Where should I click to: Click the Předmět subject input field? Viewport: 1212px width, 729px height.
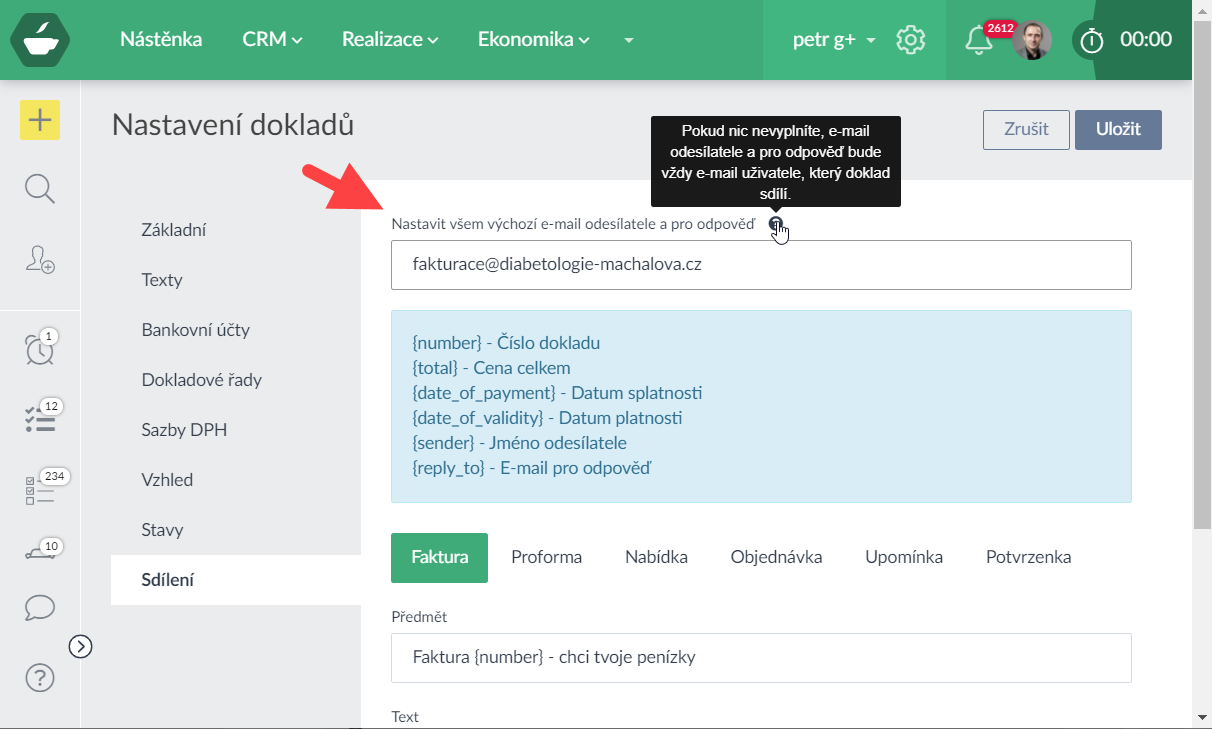pos(761,658)
